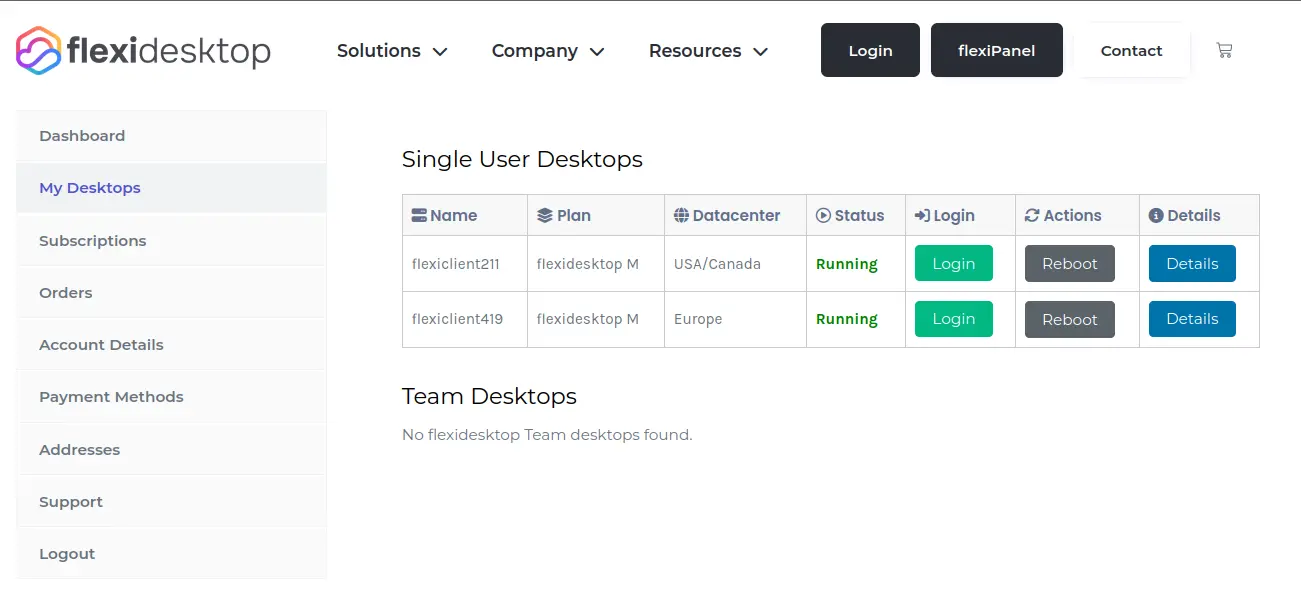Click the flexidesktop logo
Screen dimensions: 1301x608
(x=143, y=50)
